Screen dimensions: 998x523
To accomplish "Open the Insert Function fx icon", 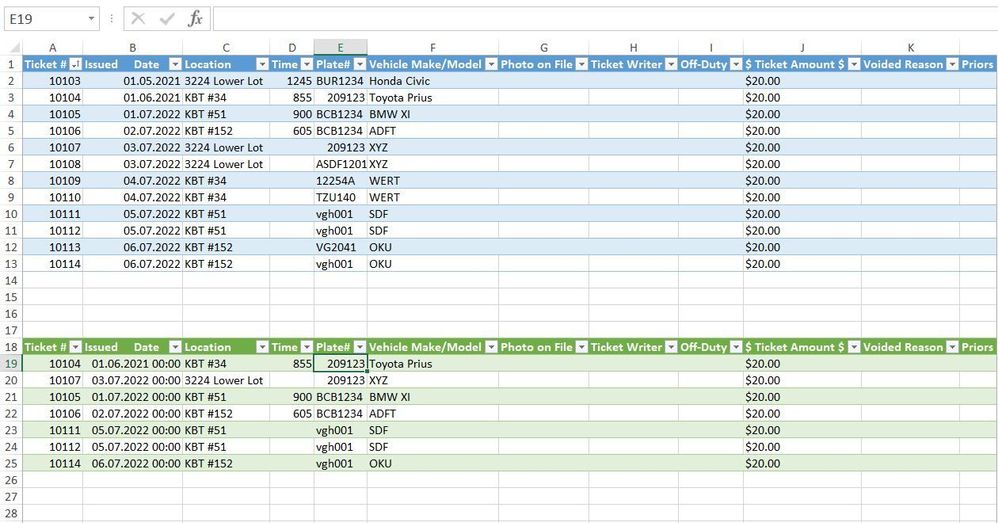I will point(195,19).
